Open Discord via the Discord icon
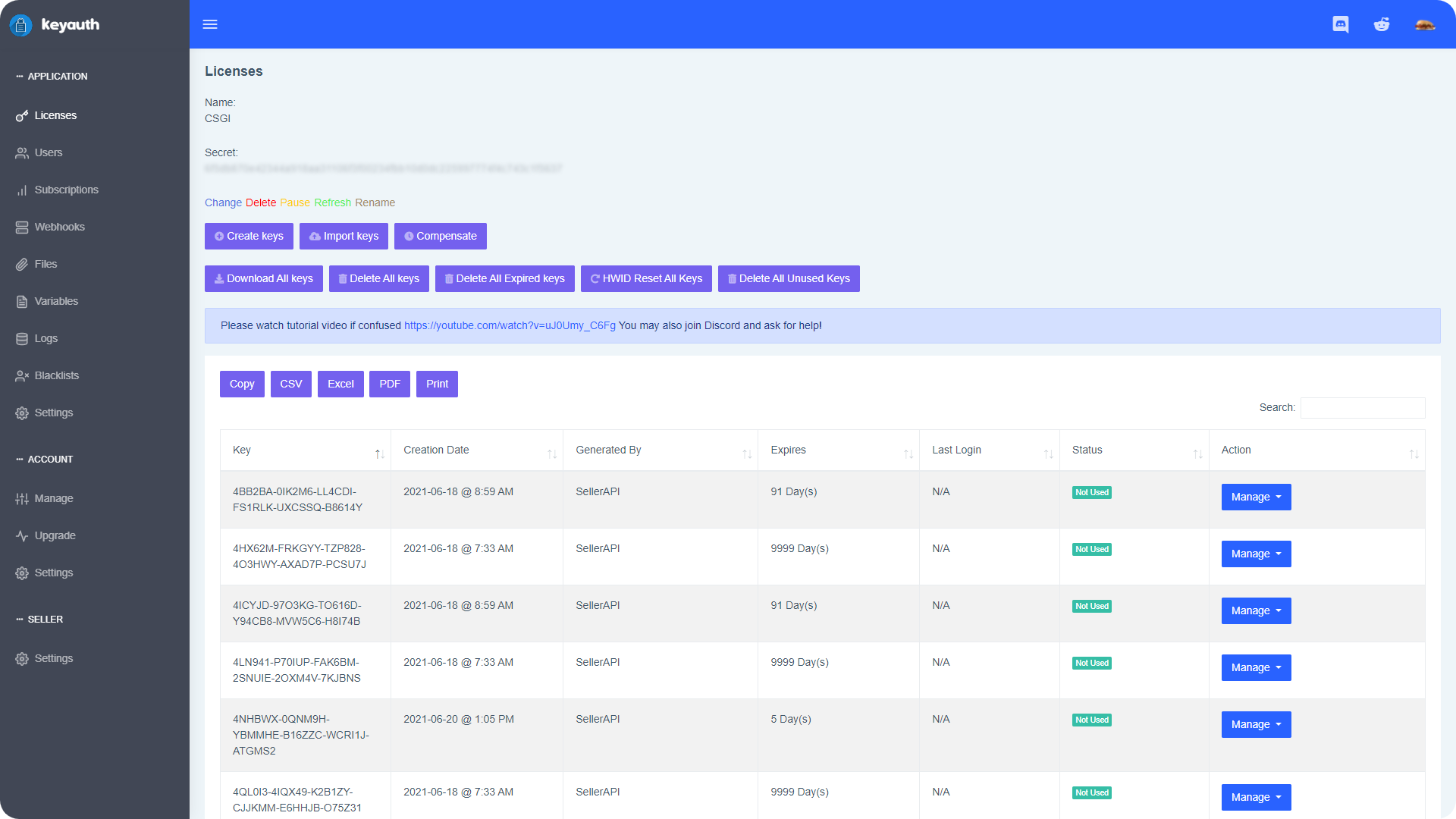The height and width of the screenshot is (819, 1456). [1341, 24]
